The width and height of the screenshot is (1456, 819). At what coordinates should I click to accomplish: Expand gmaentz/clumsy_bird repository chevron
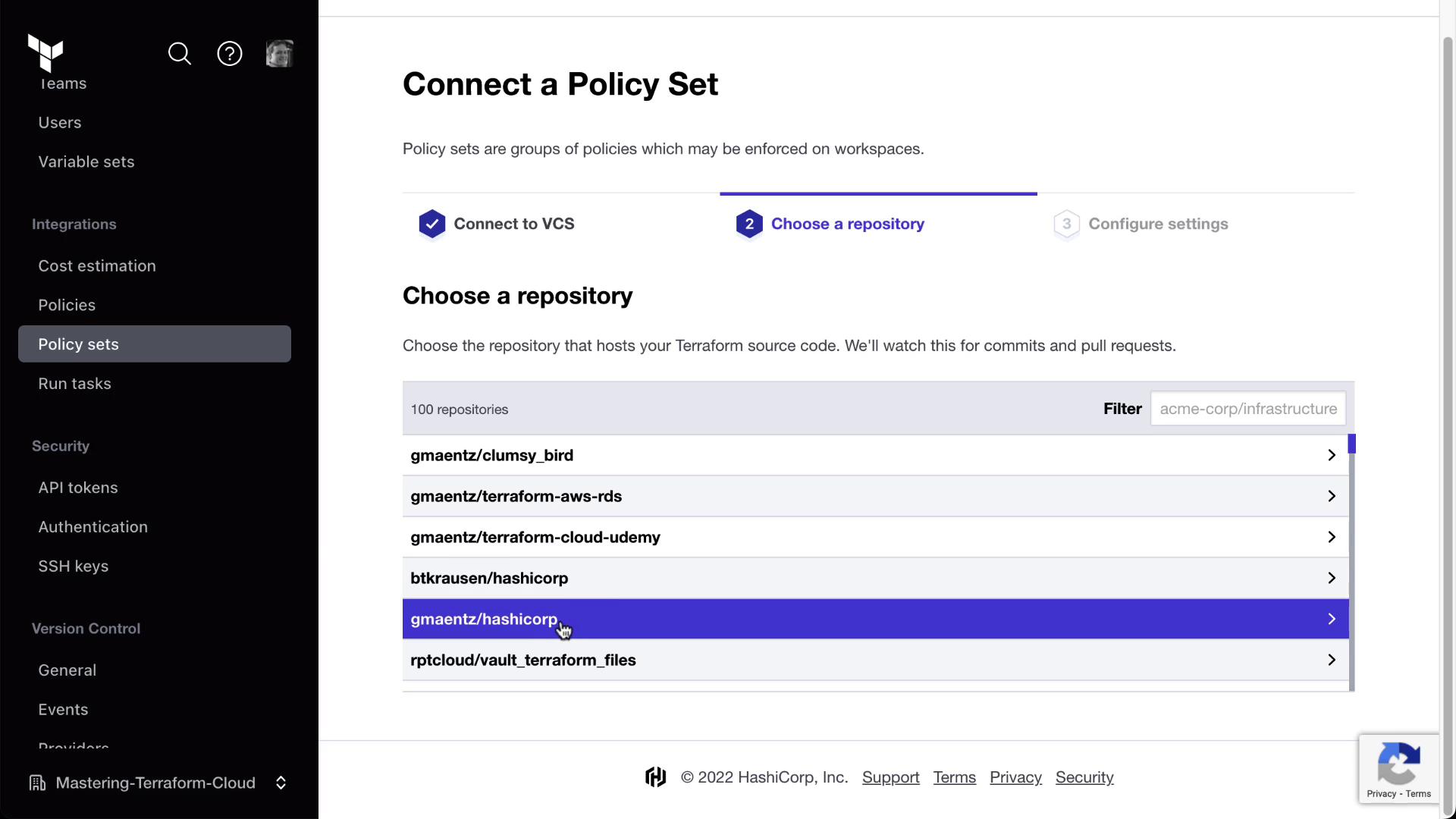[1331, 455]
